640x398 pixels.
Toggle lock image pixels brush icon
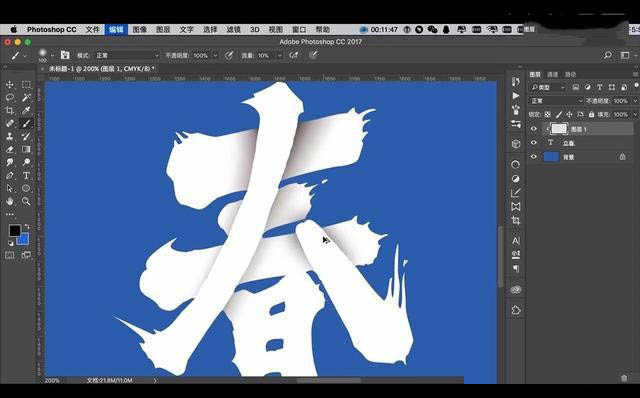click(x=559, y=114)
